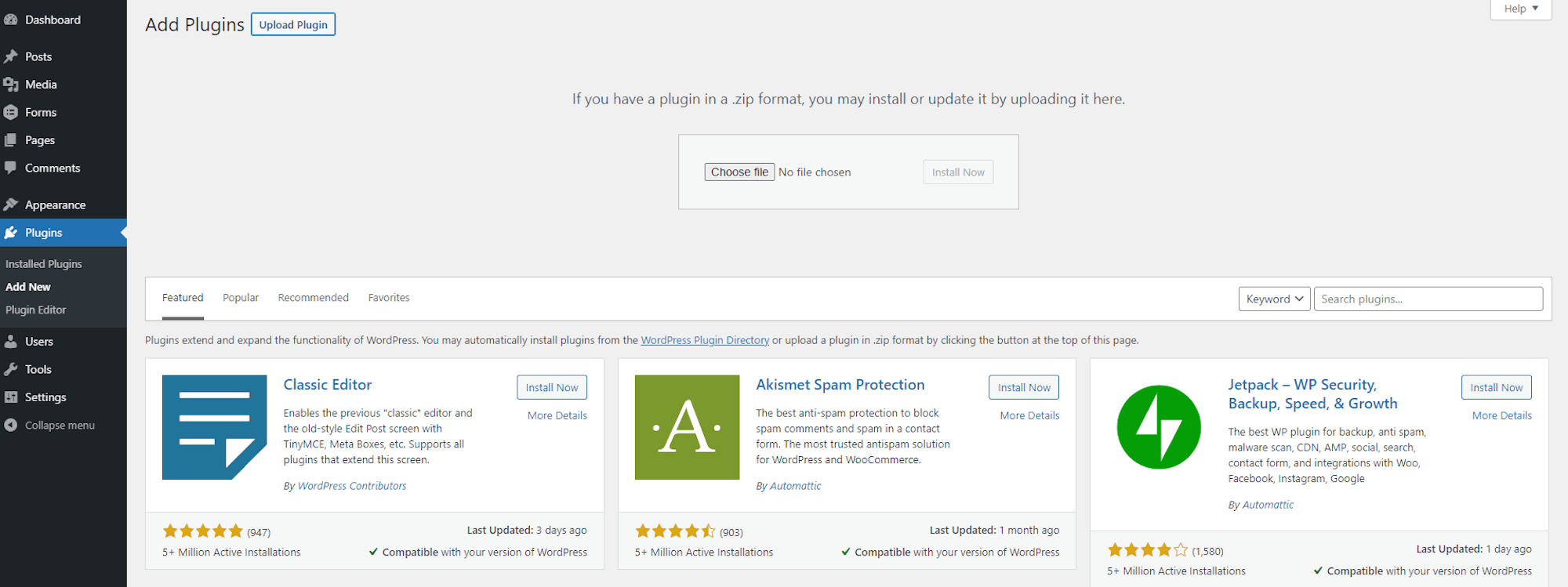Install the Jetpack plugin
1568x587 pixels.
pyautogui.click(x=1496, y=387)
